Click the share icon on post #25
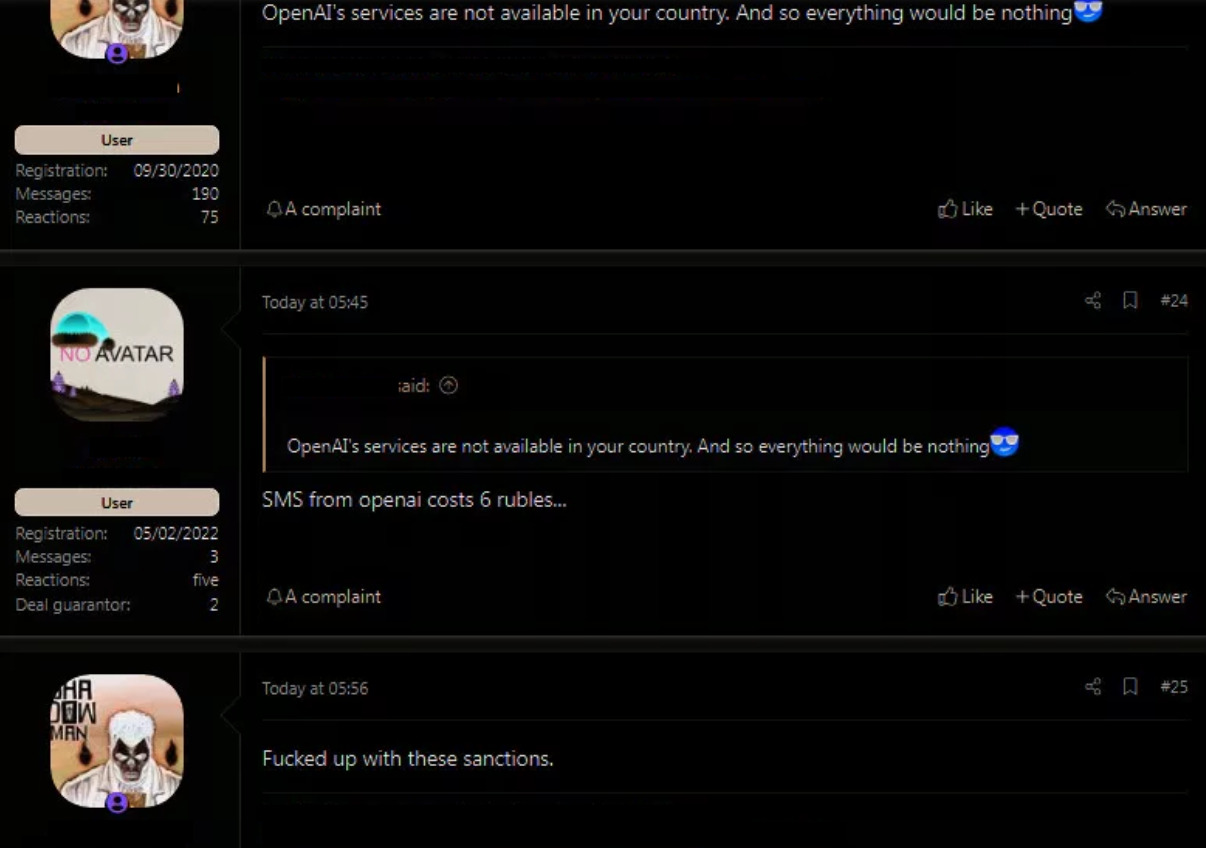1206x848 pixels. [1093, 686]
